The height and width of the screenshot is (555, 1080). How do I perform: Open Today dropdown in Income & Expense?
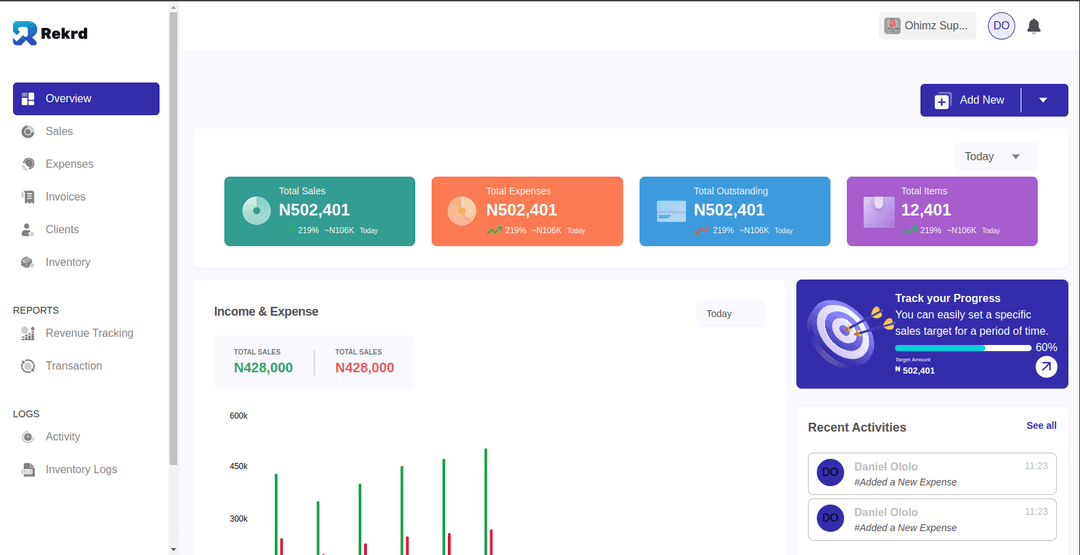point(730,314)
